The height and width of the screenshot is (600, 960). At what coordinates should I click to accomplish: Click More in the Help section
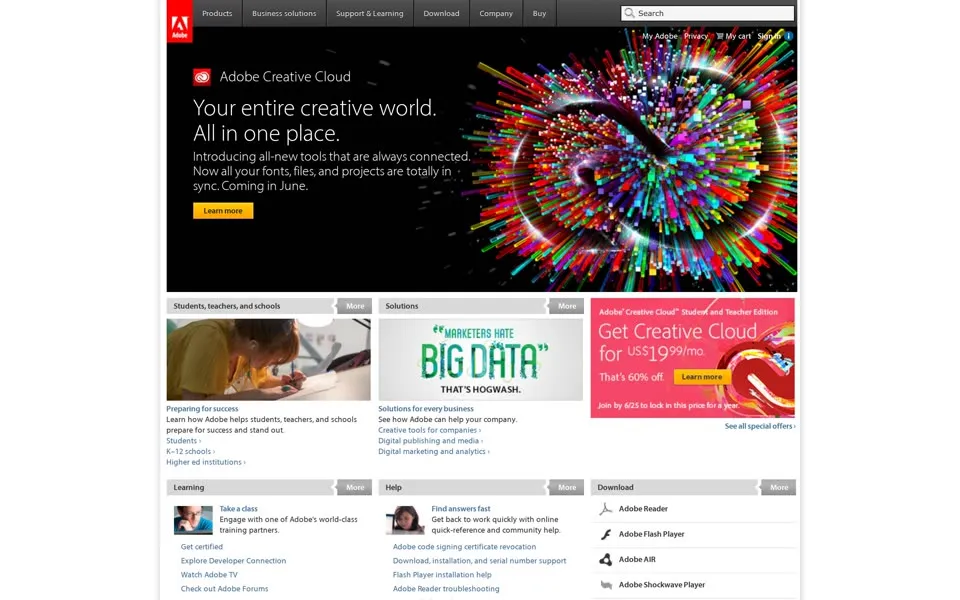(566, 487)
